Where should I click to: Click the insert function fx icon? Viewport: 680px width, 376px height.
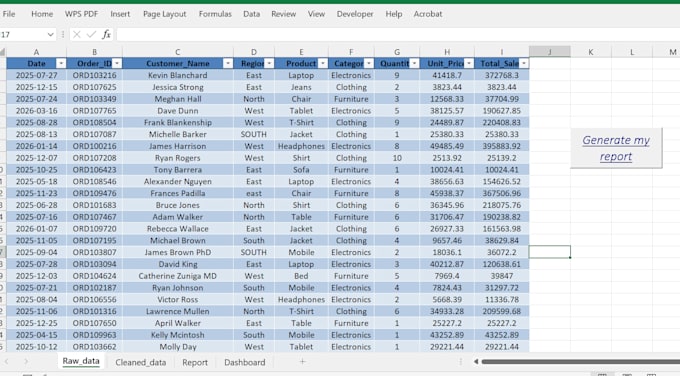pos(106,34)
